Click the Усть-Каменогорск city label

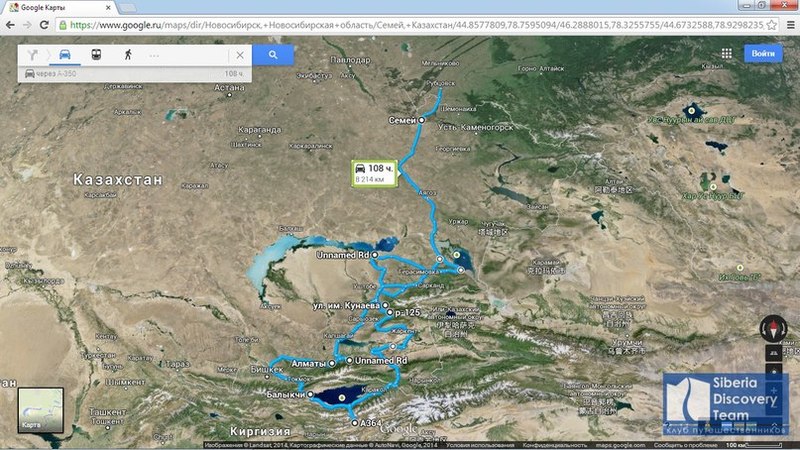tap(476, 127)
